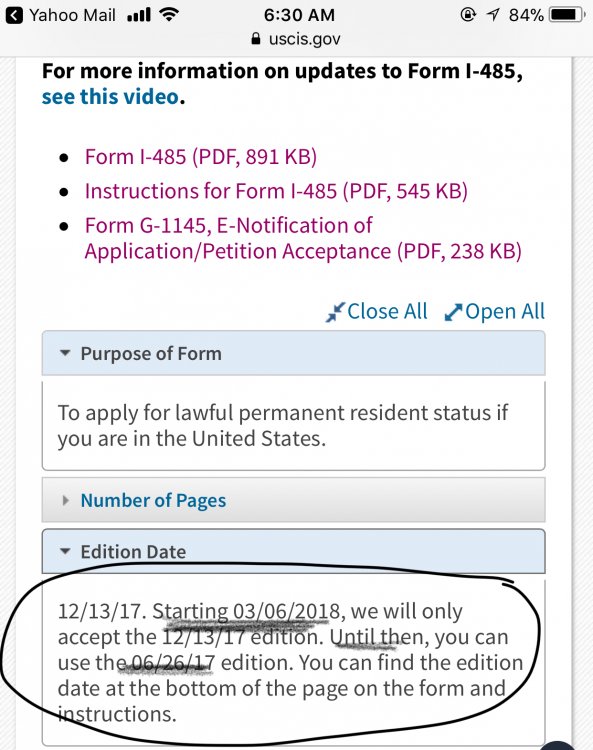The width and height of the screenshot is (593, 750).
Task: Tap the uscis.gov address bar
Action: click(x=296, y=39)
